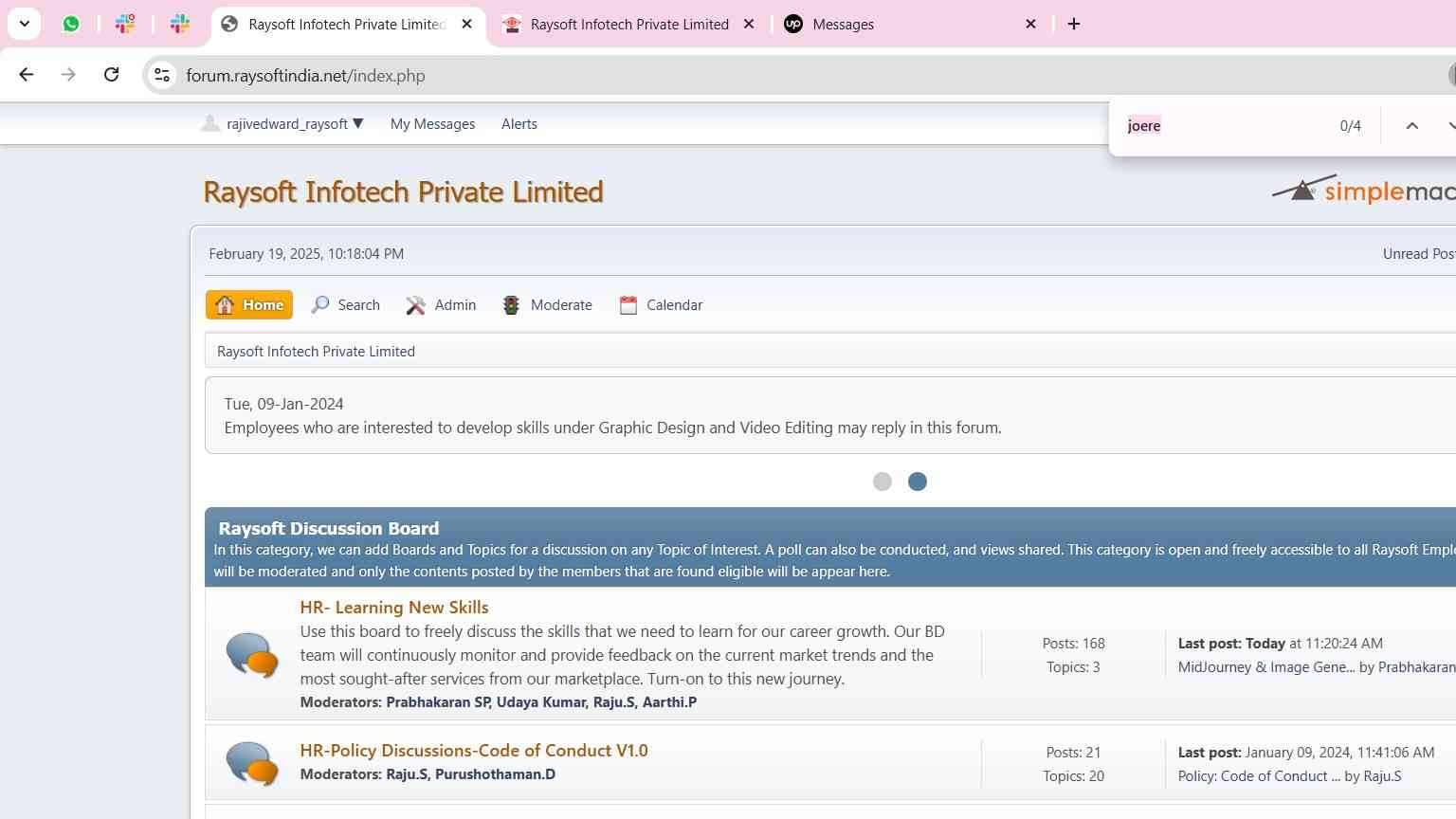
Task: Click the Posts: 21 count
Action: click(x=1073, y=753)
